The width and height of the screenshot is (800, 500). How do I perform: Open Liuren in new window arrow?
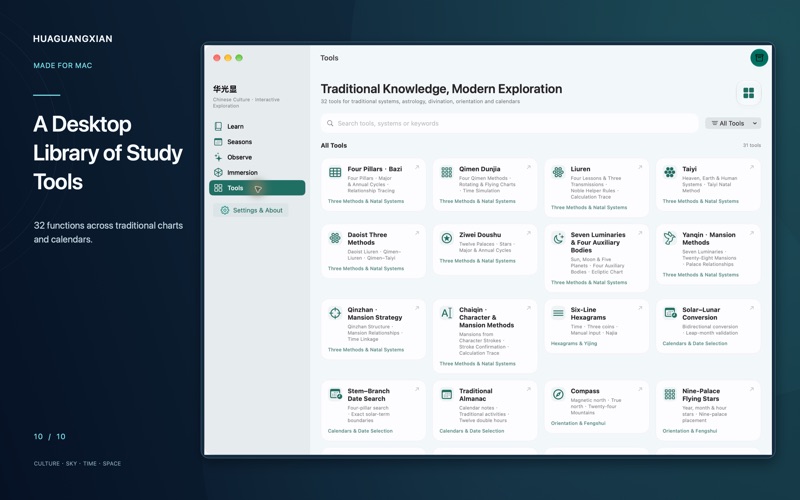[x=640, y=167]
